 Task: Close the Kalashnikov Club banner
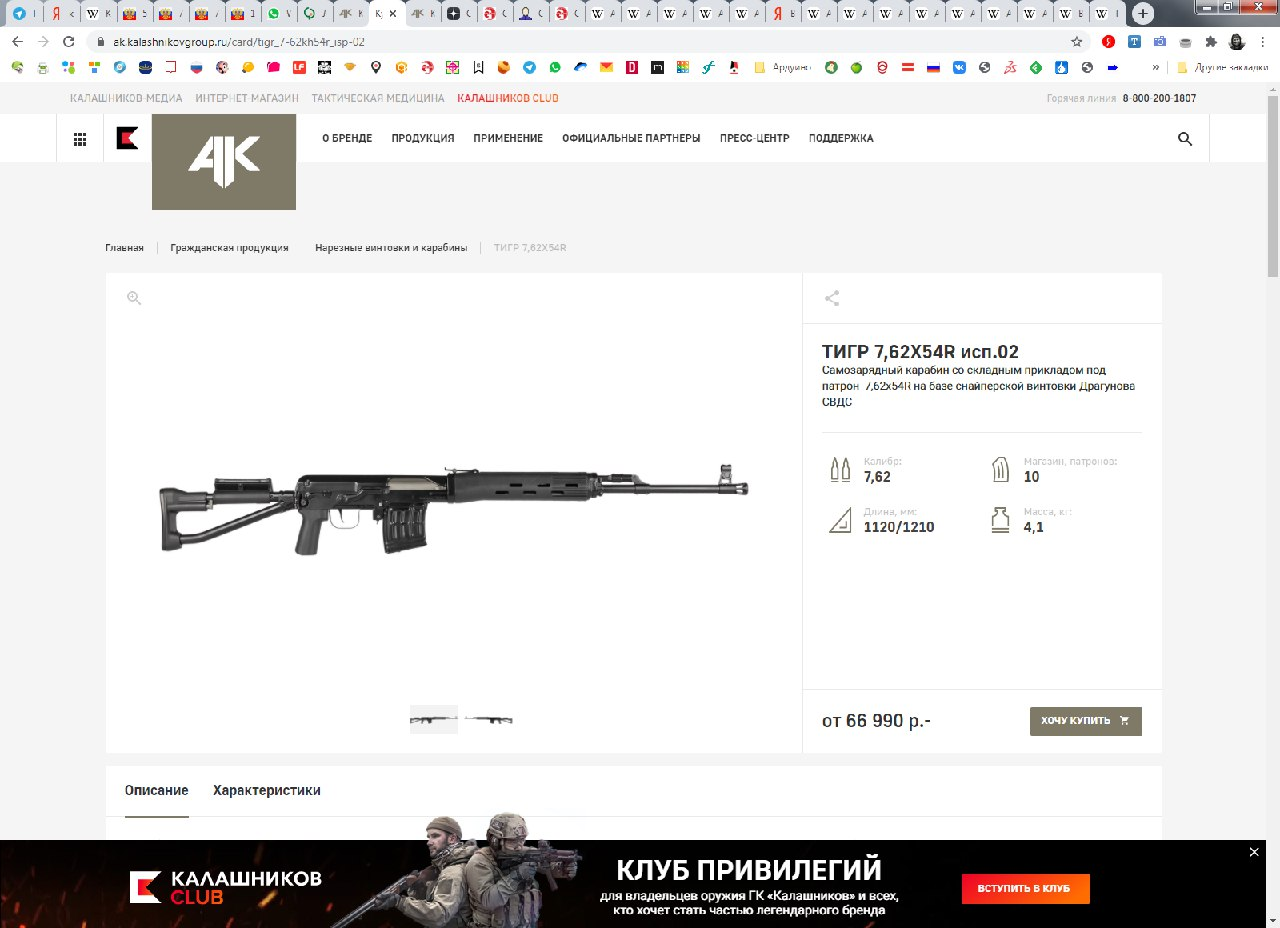[1254, 852]
